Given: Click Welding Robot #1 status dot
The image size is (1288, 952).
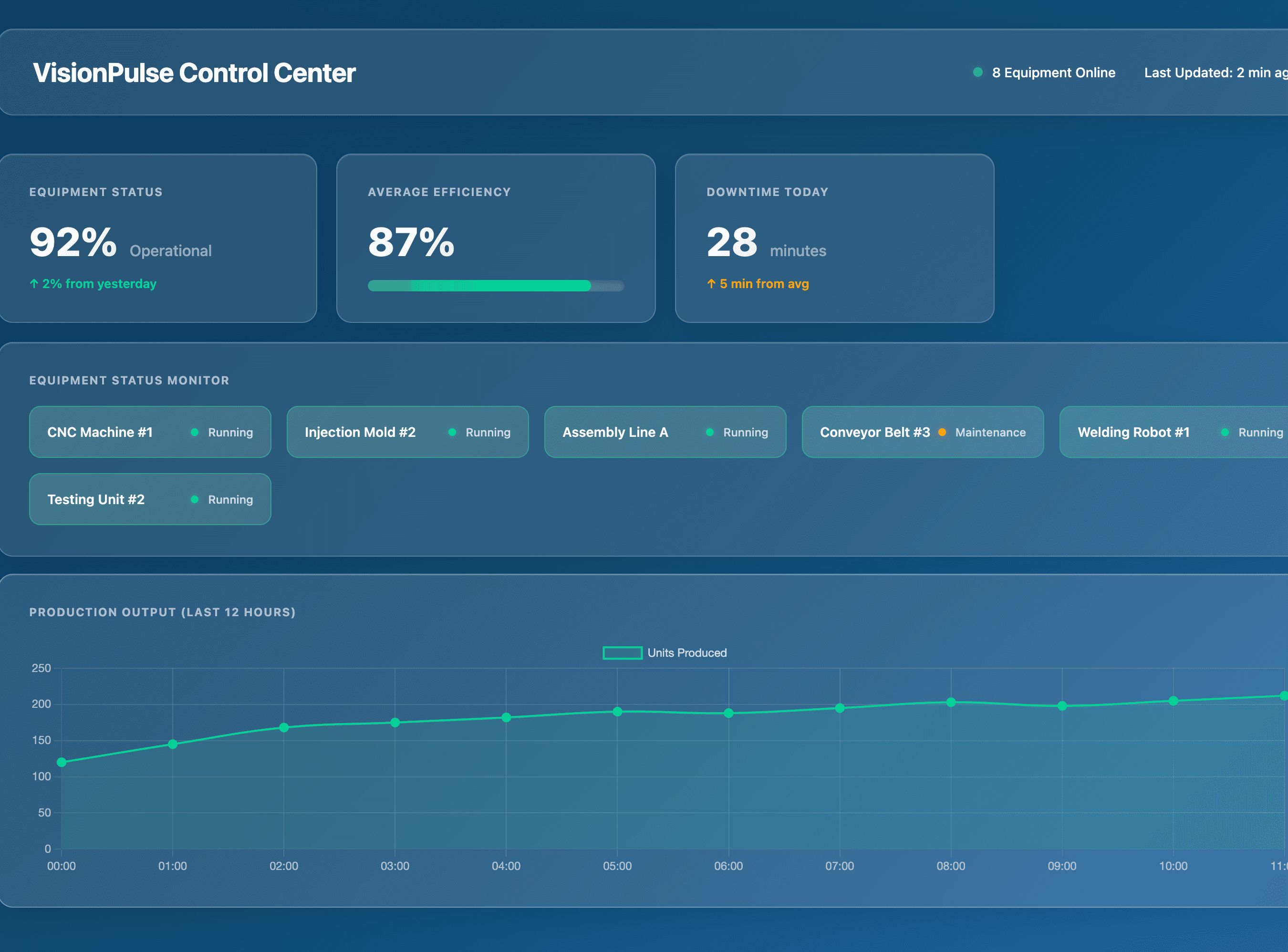Looking at the screenshot, I should pyautogui.click(x=1225, y=432).
